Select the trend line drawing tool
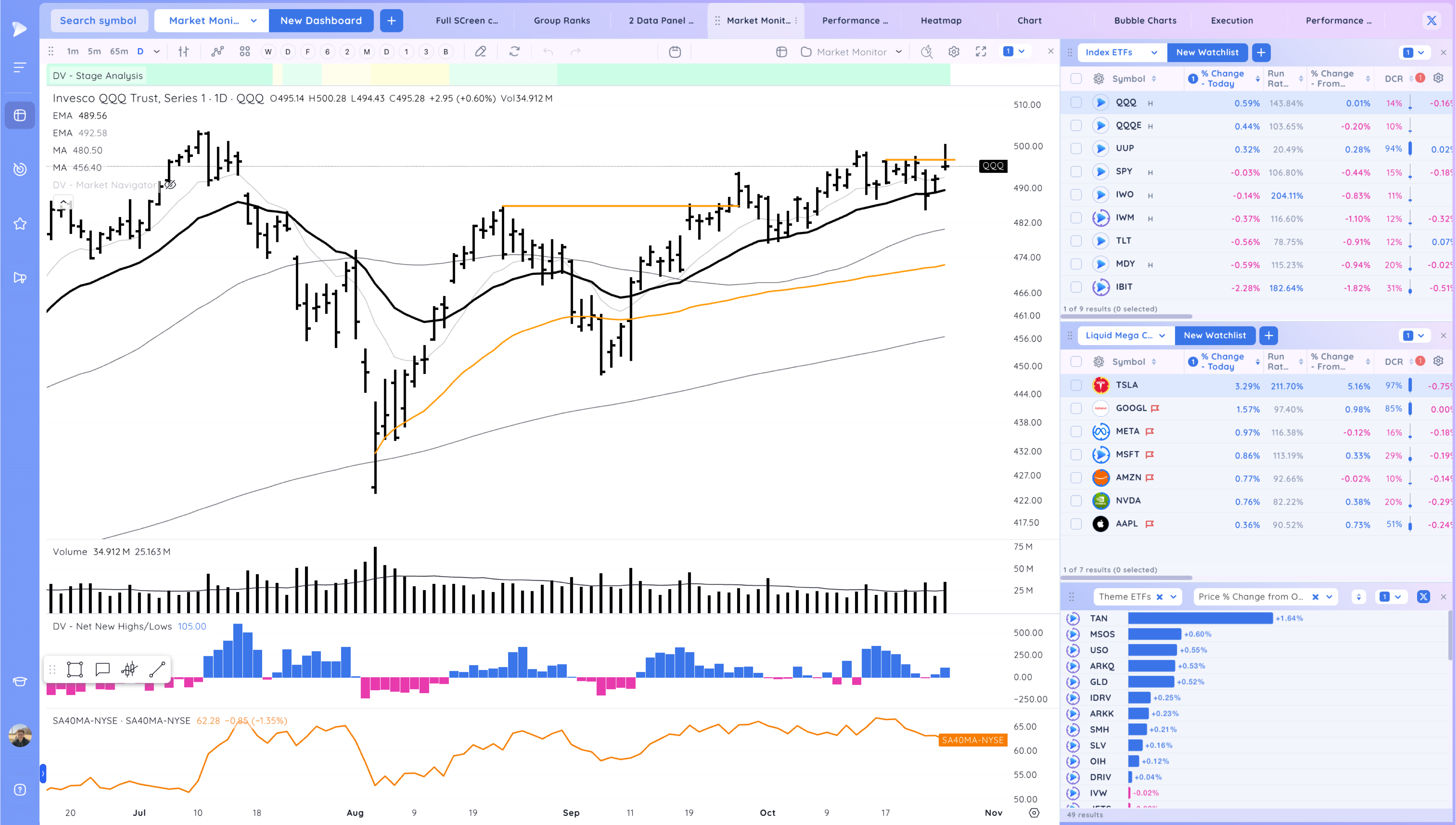1456x825 pixels. [x=157, y=669]
